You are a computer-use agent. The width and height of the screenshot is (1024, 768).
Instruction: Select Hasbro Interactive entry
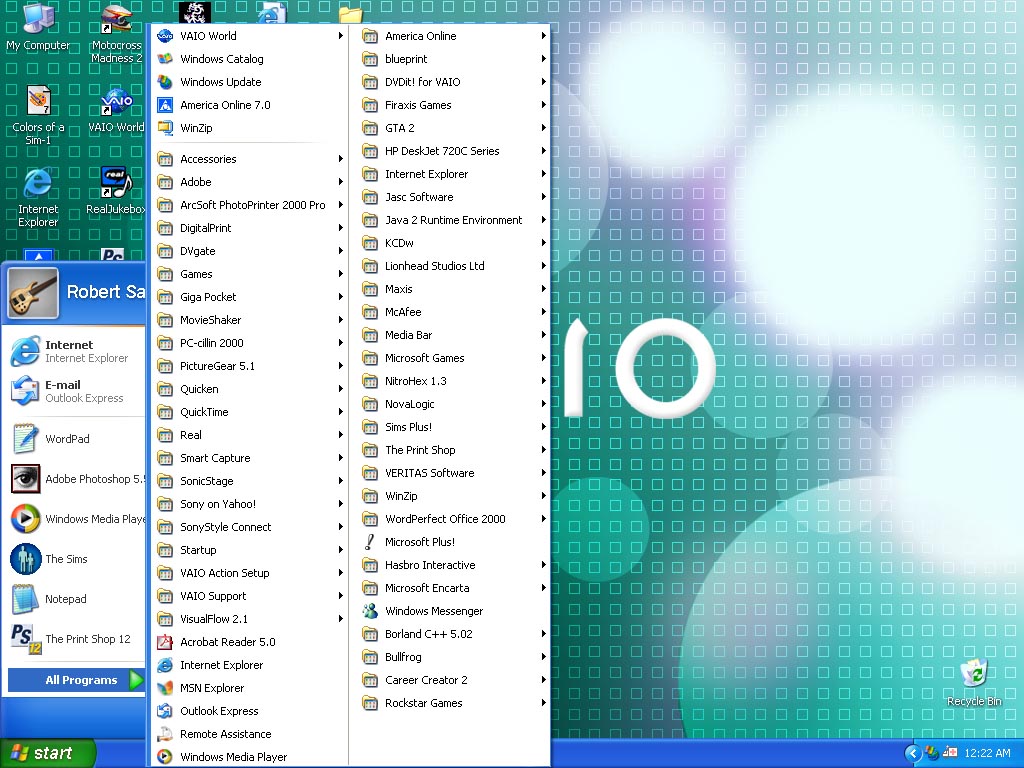tap(453, 565)
